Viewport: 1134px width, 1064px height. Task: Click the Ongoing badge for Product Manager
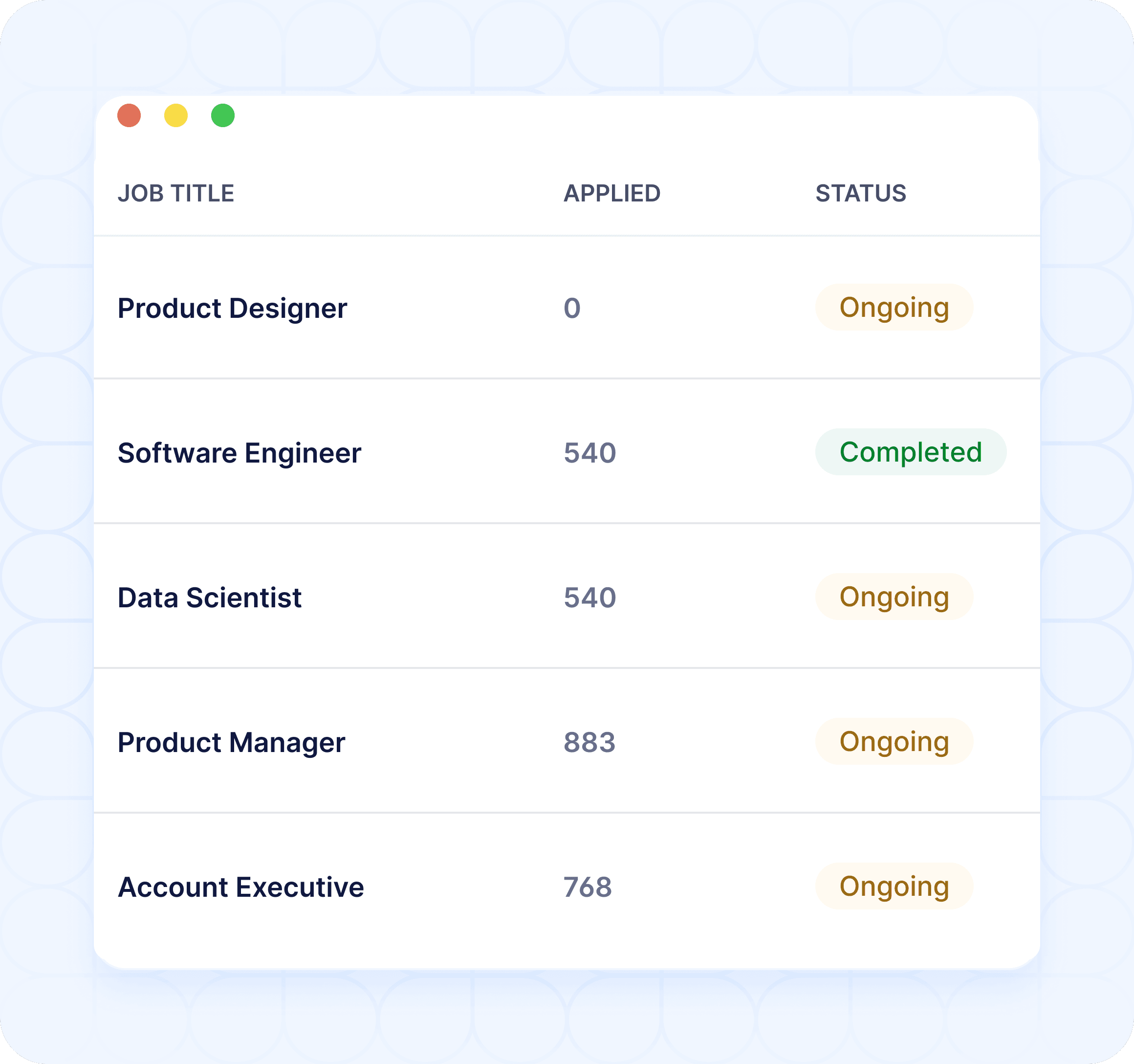pos(894,741)
